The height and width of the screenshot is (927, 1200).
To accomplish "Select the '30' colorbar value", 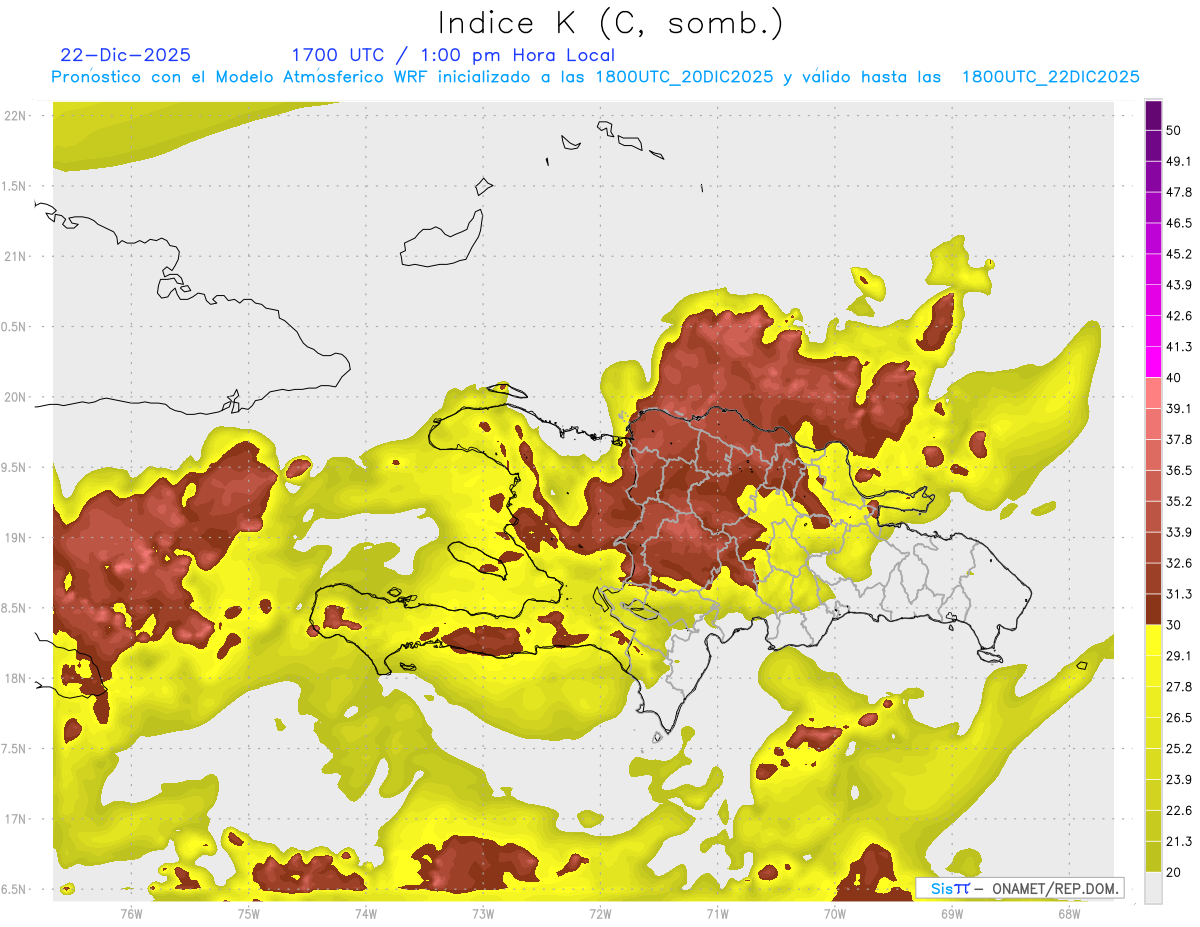I will pyautogui.click(x=1174, y=625).
